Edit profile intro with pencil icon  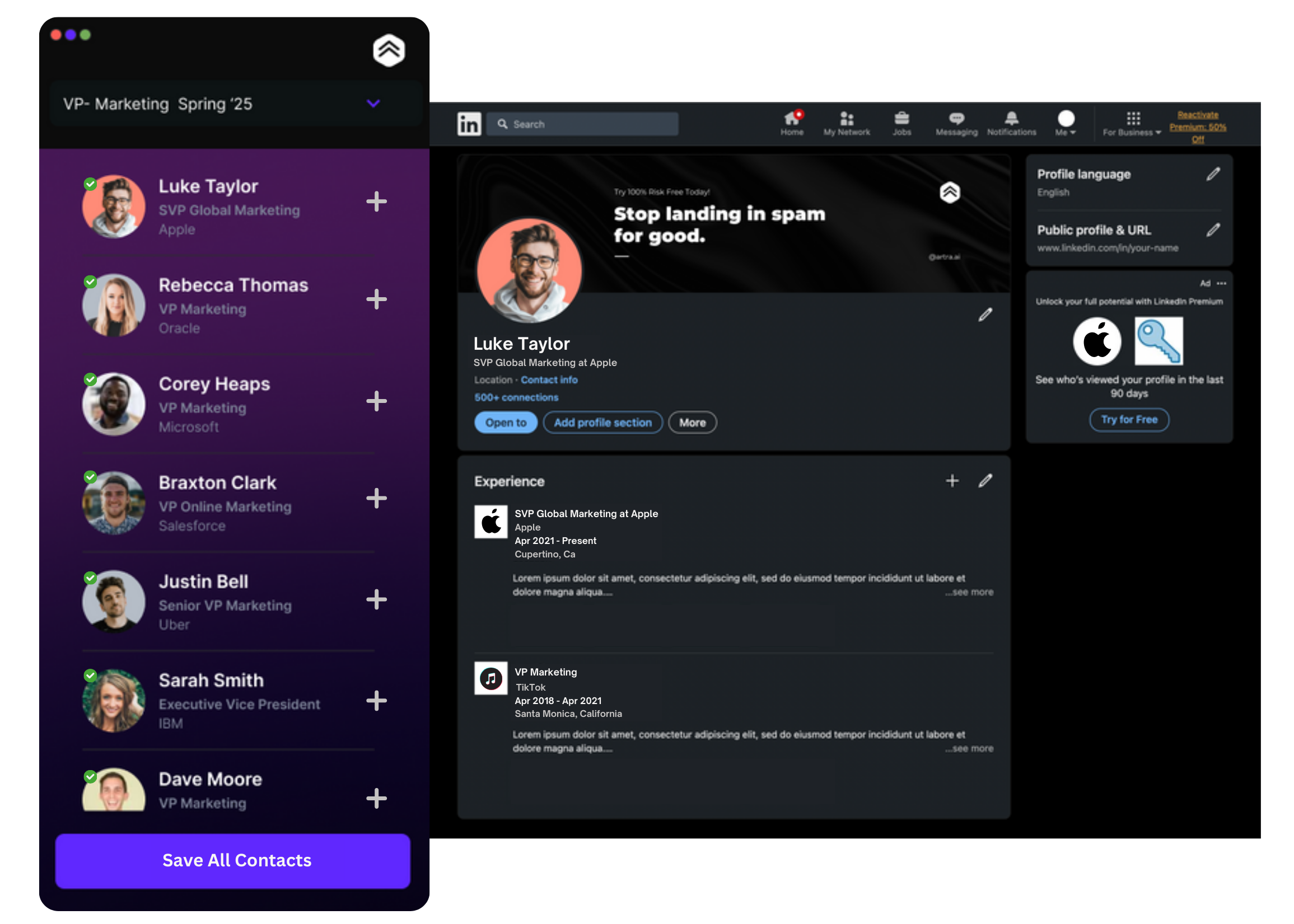(985, 315)
